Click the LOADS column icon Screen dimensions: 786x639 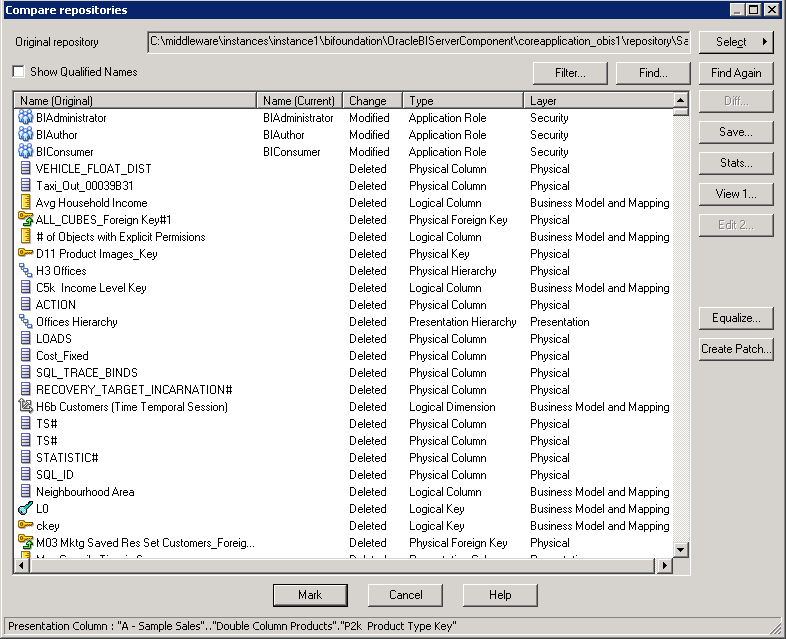[26, 339]
